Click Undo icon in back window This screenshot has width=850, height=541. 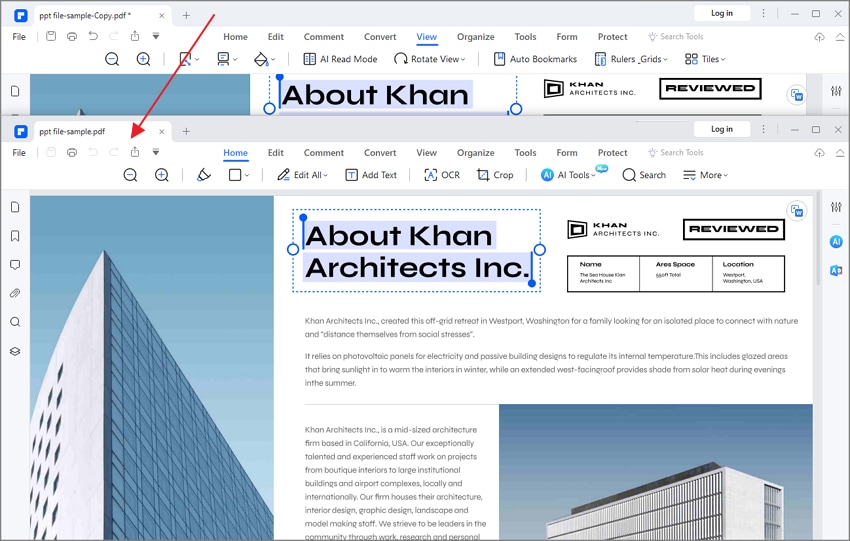click(93, 36)
